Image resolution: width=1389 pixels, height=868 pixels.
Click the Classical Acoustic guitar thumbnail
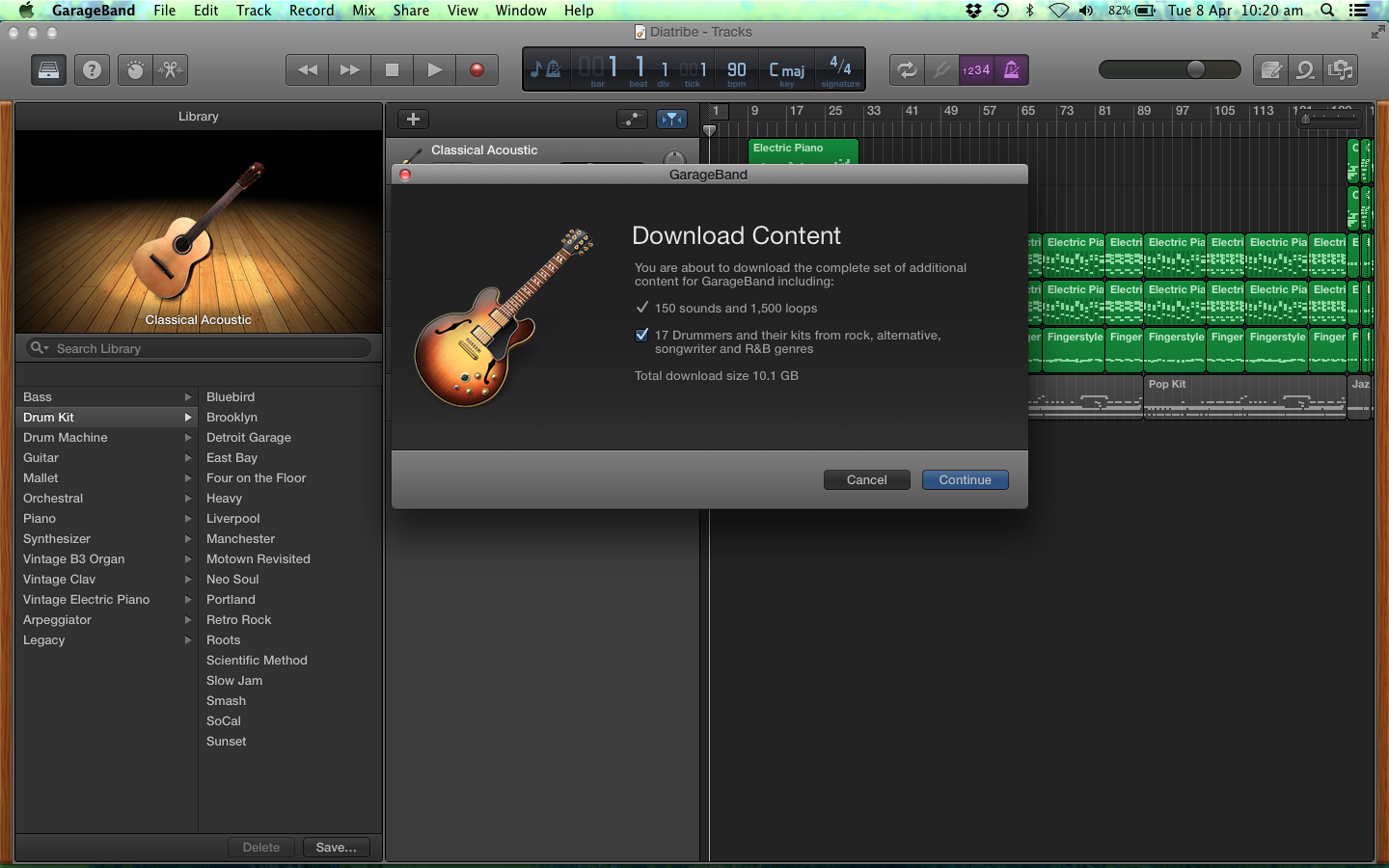coord(198,231)
